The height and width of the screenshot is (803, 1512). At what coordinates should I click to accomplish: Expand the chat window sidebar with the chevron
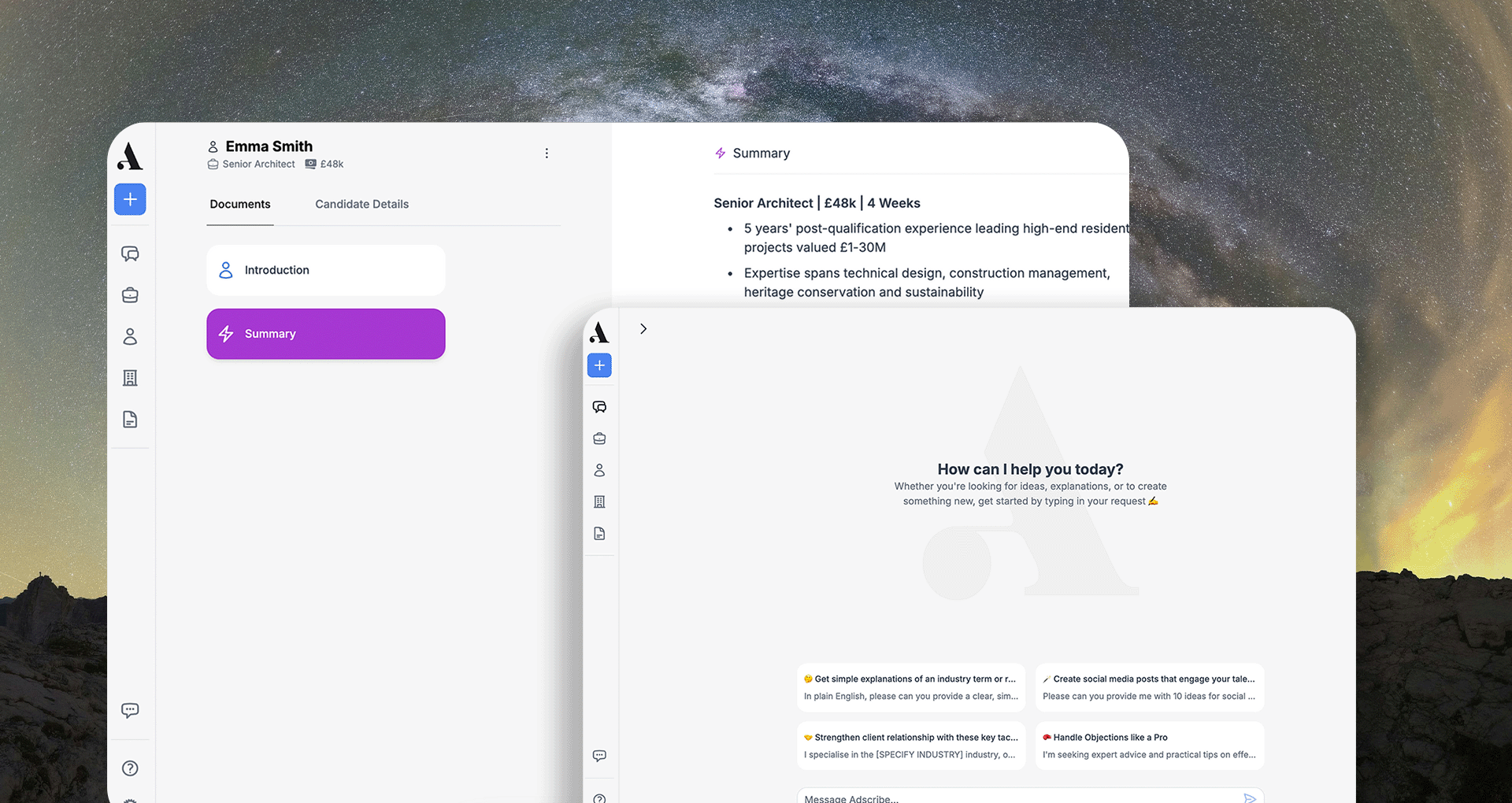click(643, 329)
